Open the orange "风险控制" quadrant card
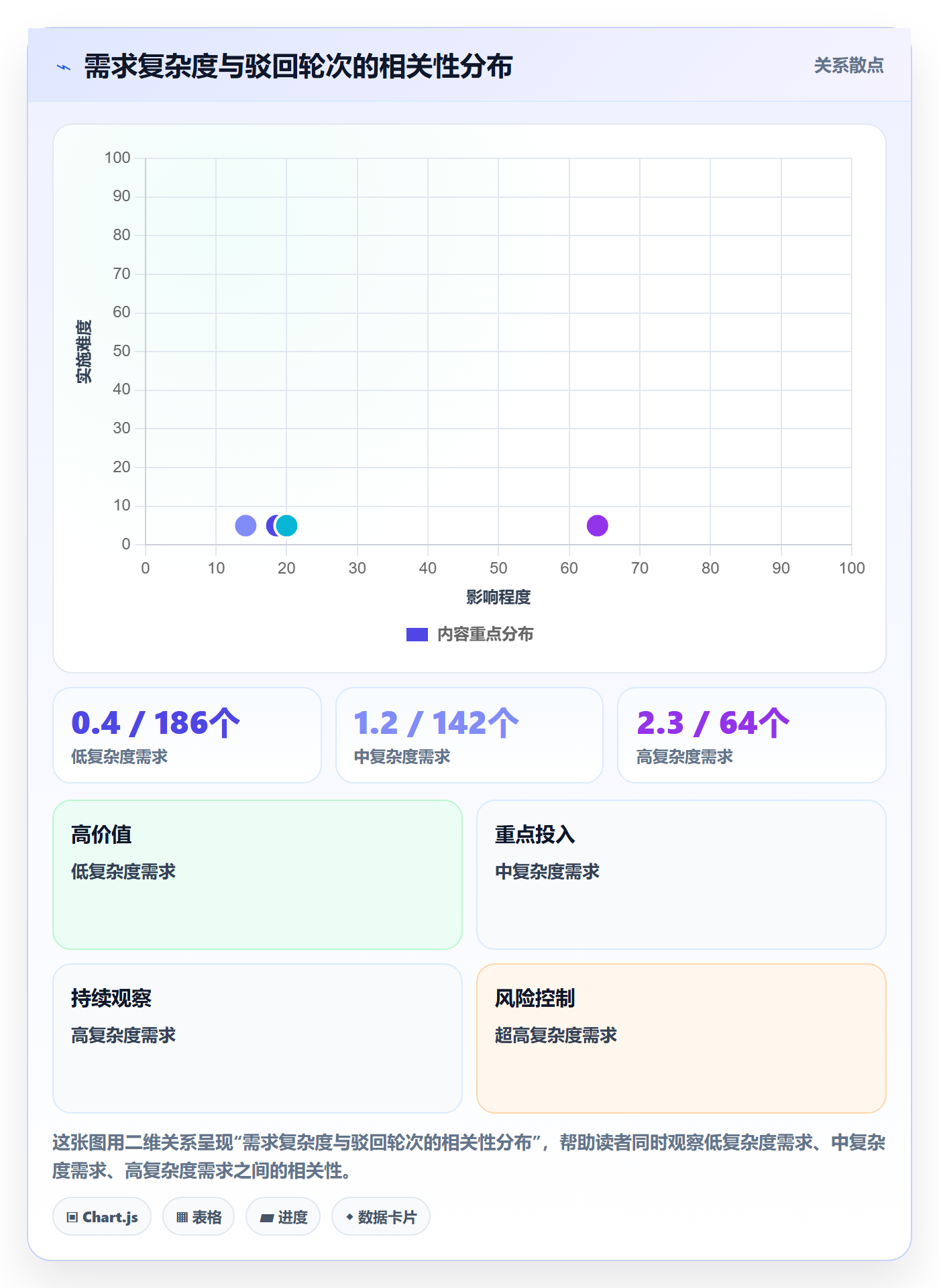Viewport: 939px width, 1288px height. click(681, 1038)
